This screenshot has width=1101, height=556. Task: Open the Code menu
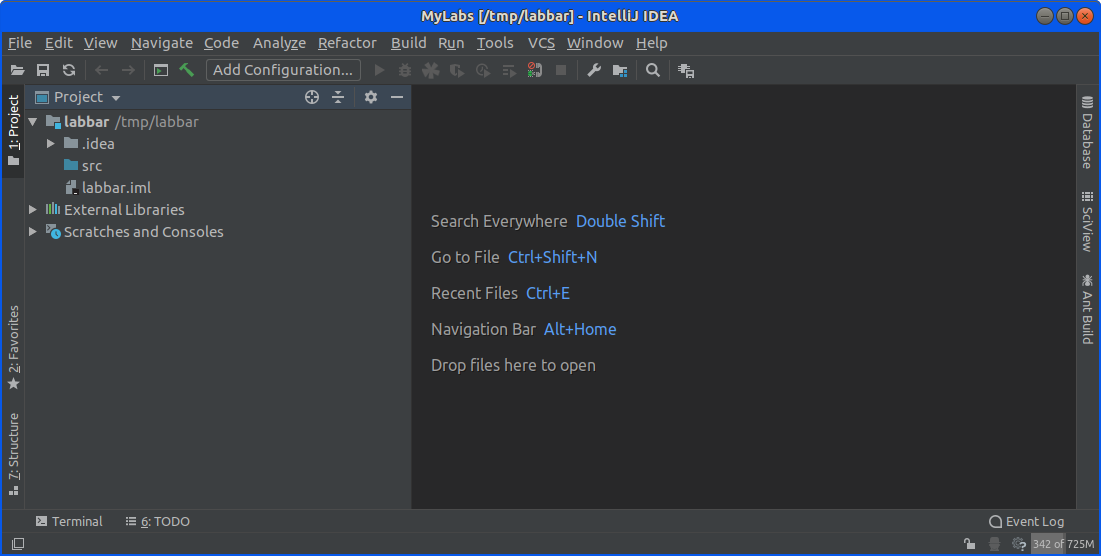coord(221,43)
